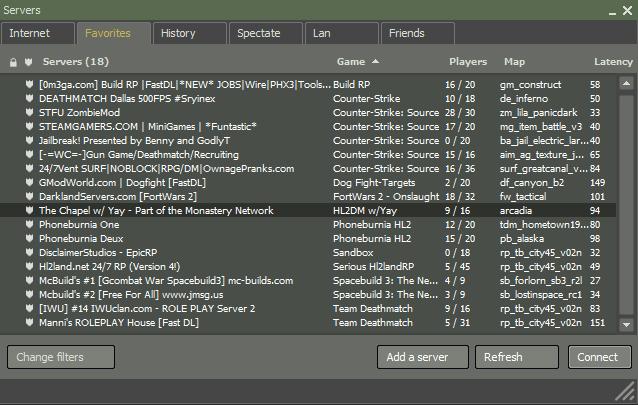This screenshot has width=638, height=405.
Task: Click map name 'gm_construct'
Action: (530, 85)
